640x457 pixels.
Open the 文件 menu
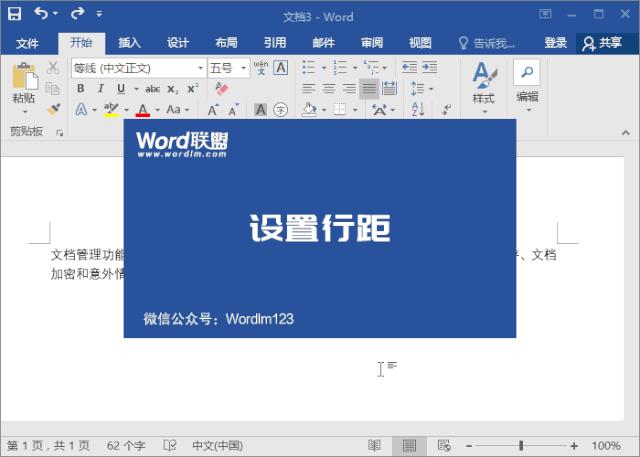27,43
